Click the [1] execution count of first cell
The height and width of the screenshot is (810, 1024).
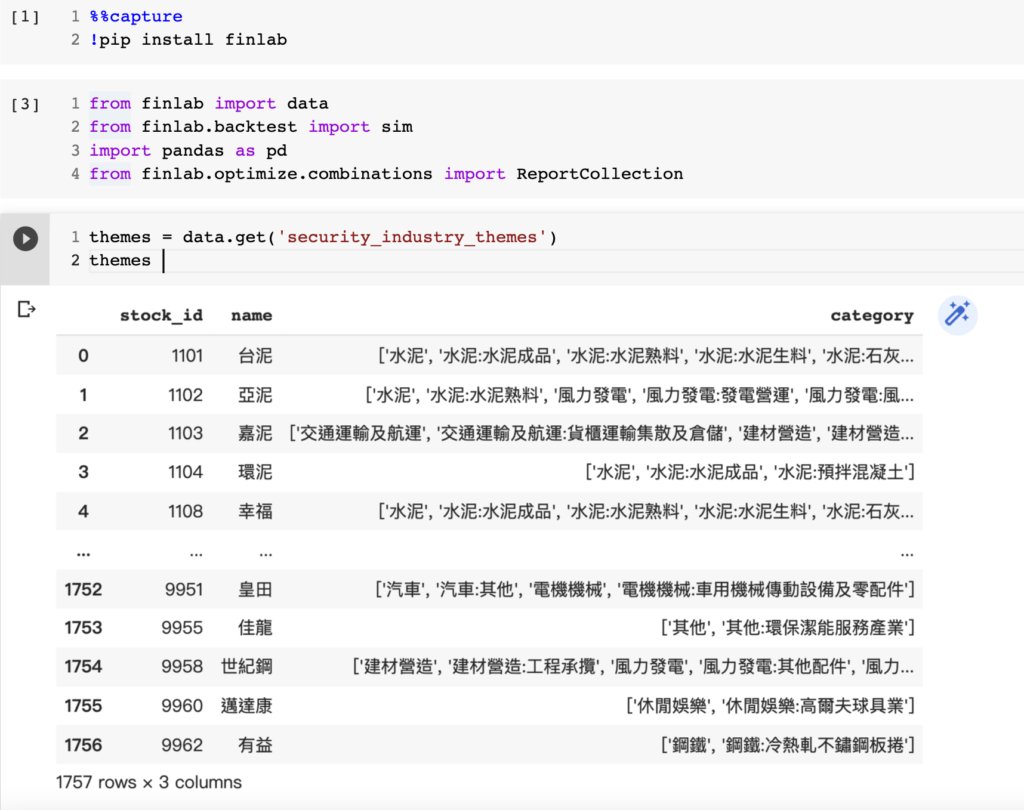(25, 18)
